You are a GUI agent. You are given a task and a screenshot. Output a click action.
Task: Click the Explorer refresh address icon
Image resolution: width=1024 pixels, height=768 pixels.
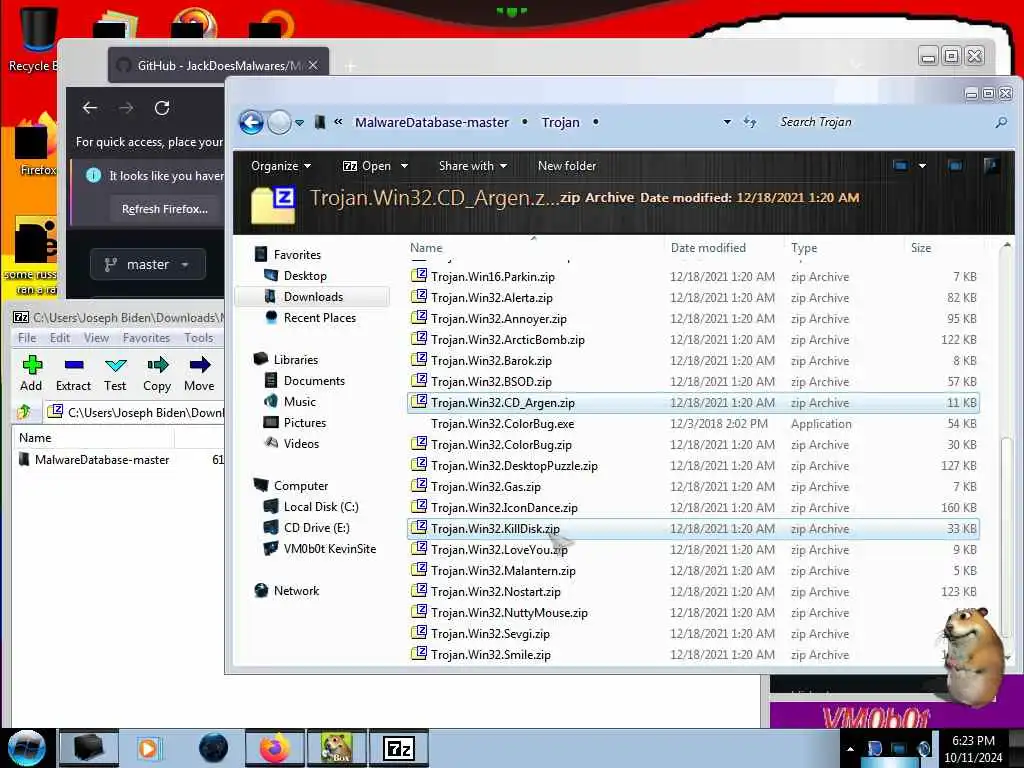pos(750,122)
